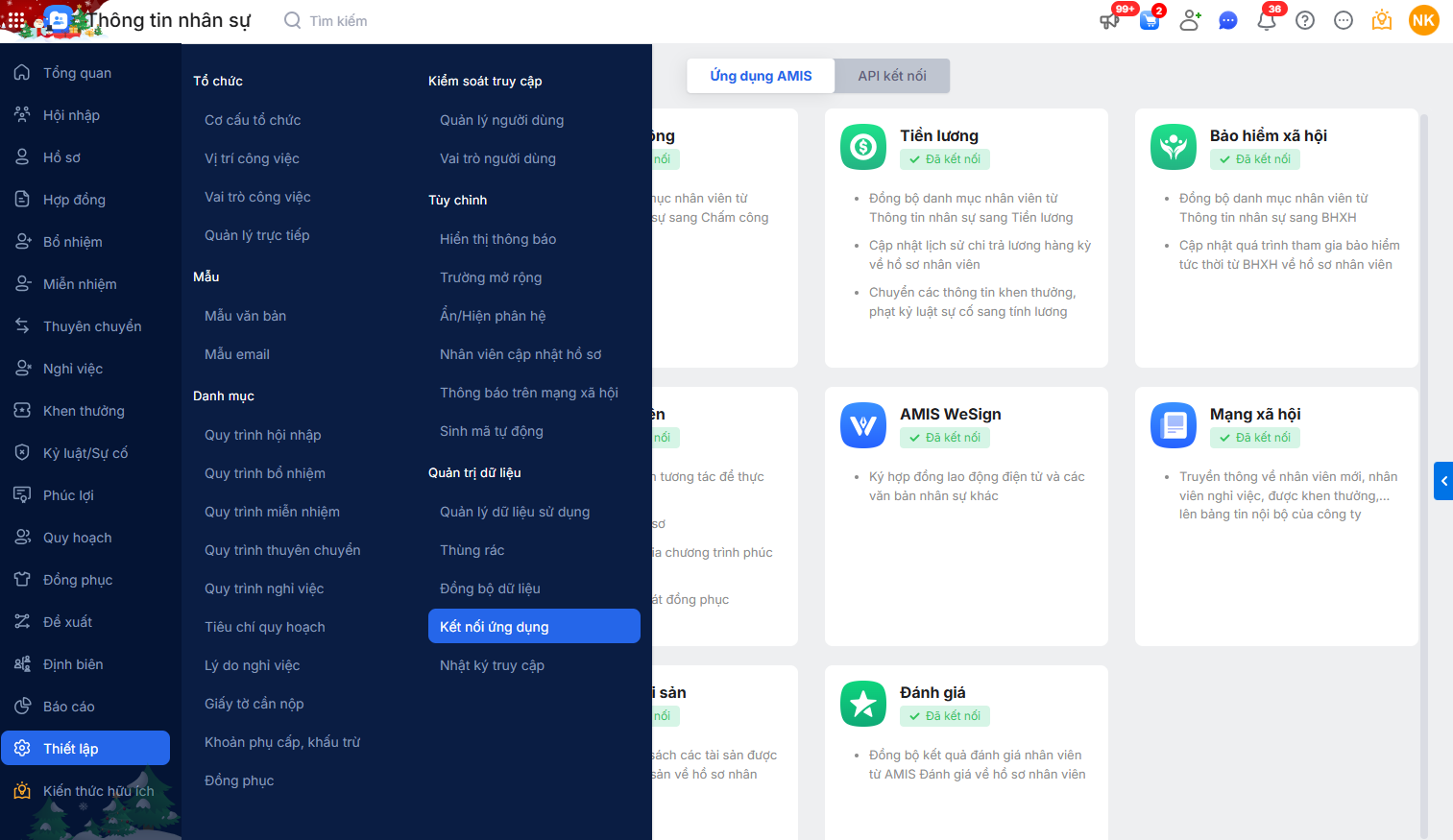Click Tiền lương card title
The height and width of the screenshot is (840, 1453).
click(x=939, y=135)
